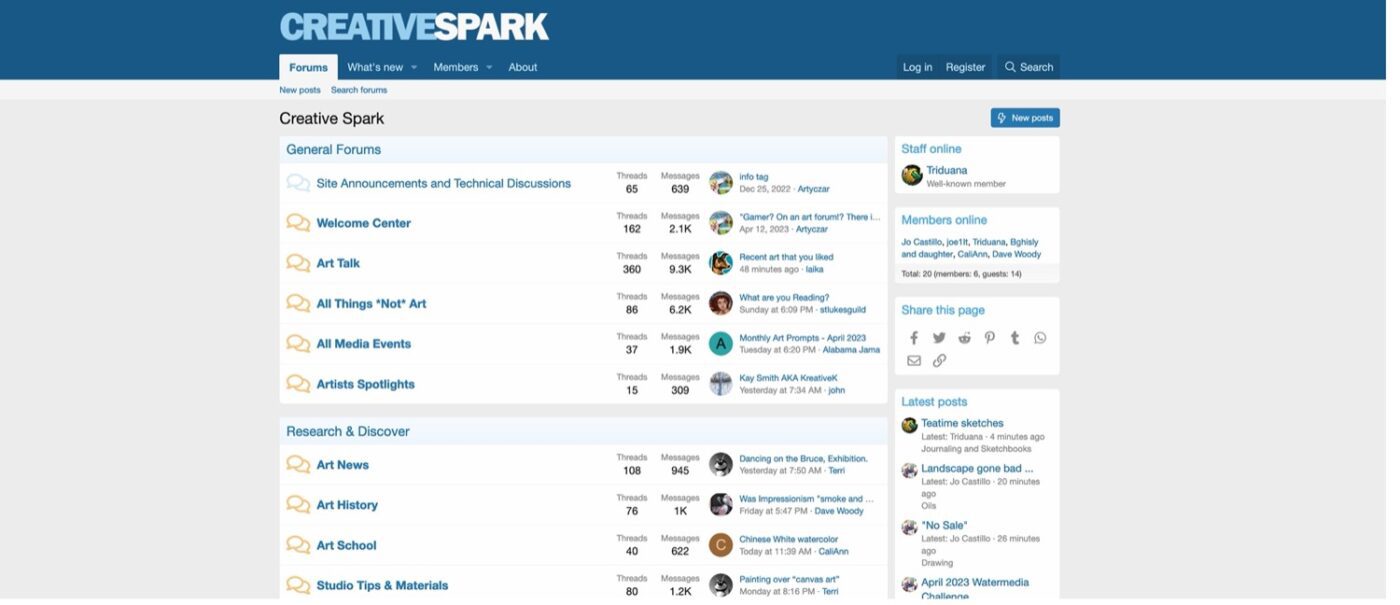
Task: Open the About menu item
Action: click(x=522, y=67)
